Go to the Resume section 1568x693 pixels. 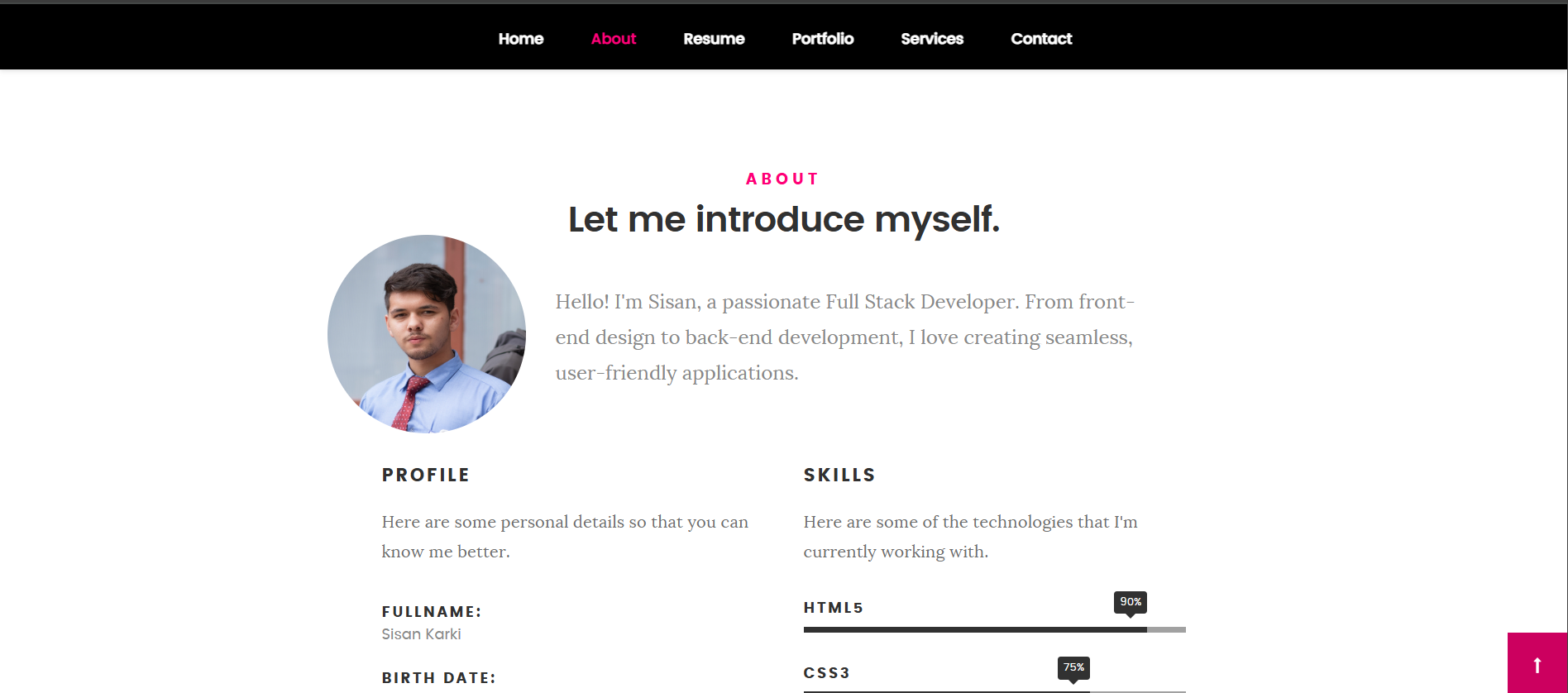714,39
